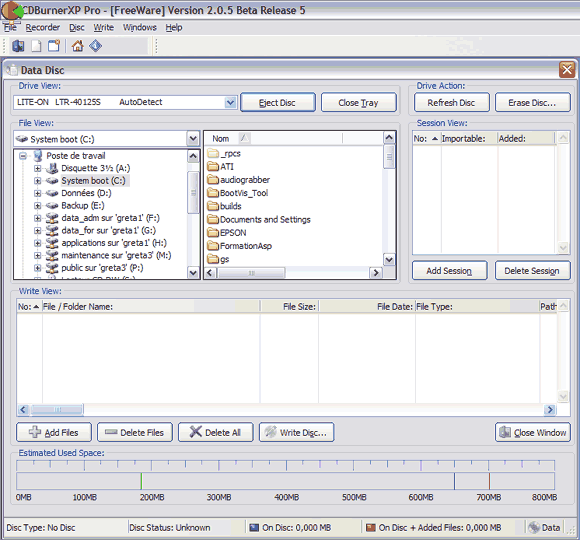The height and width of the screenshot is (540, 580).
Task: Click the BootVis_Tool folder icon
Action: click(x=213, y=193)
